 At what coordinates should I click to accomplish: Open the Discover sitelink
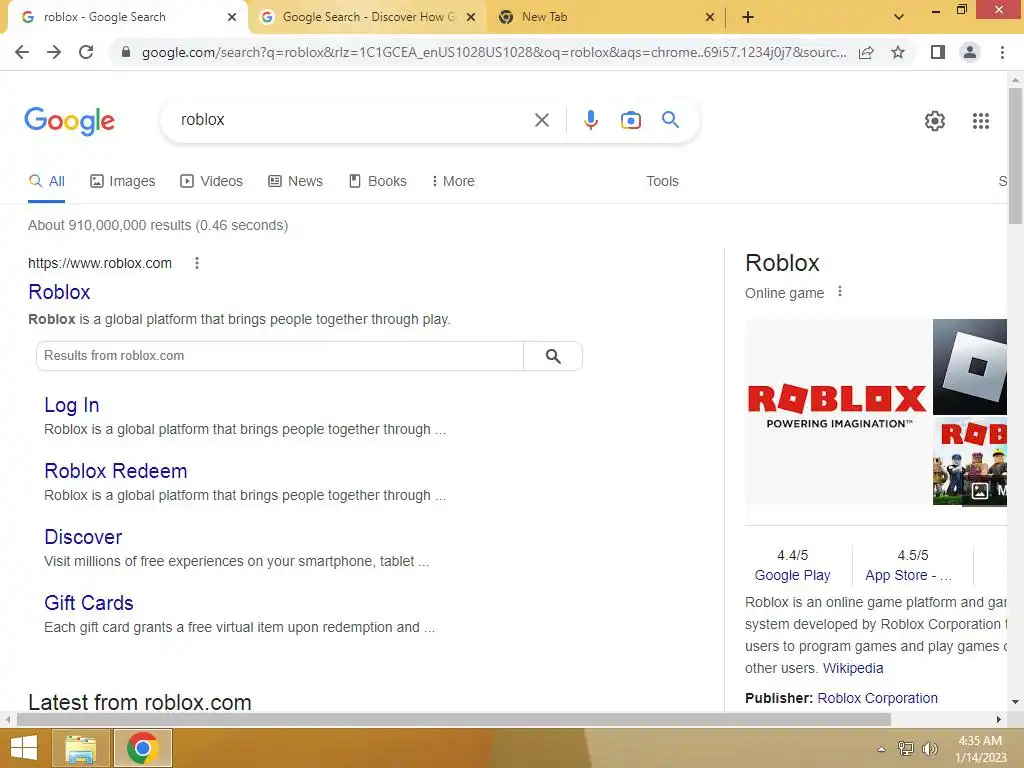(83, 537)
